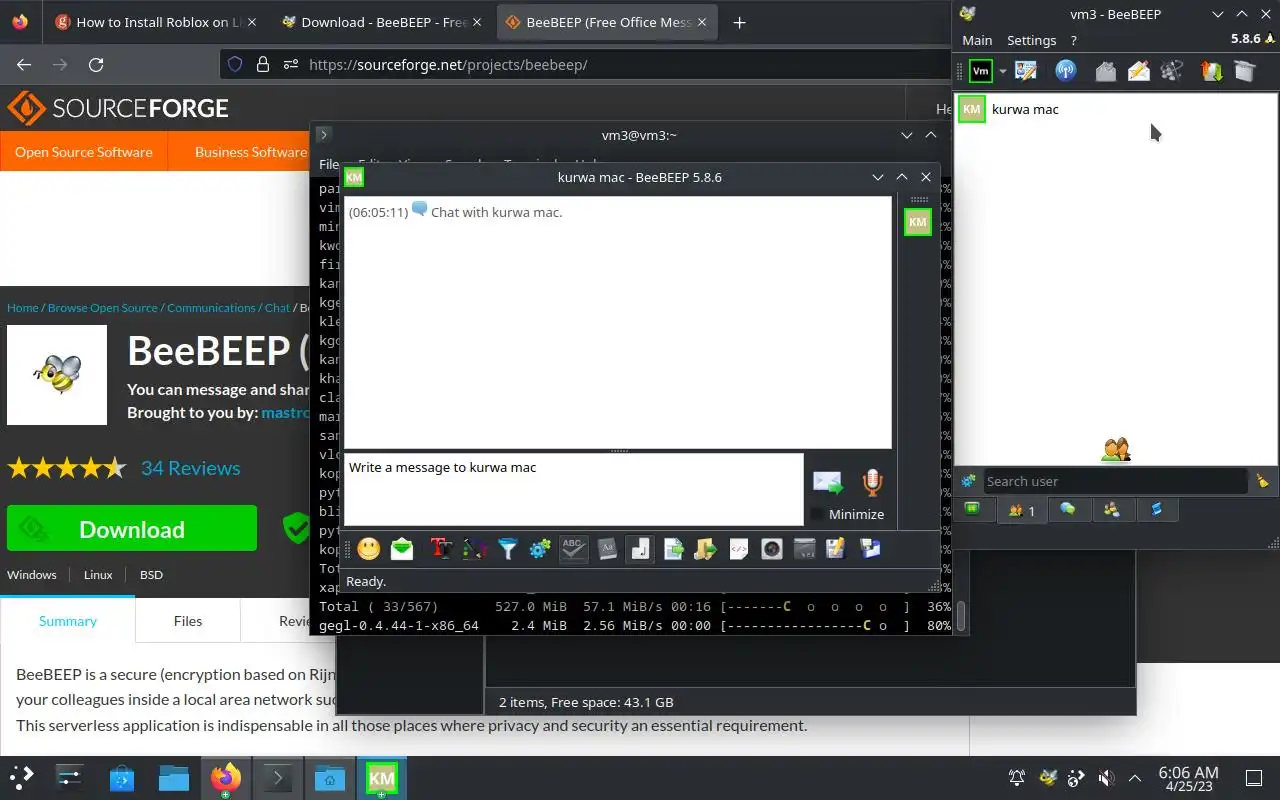Click the Business Software nav link
The width and height of the screenshot is (1280, 800).
[250, 152]
